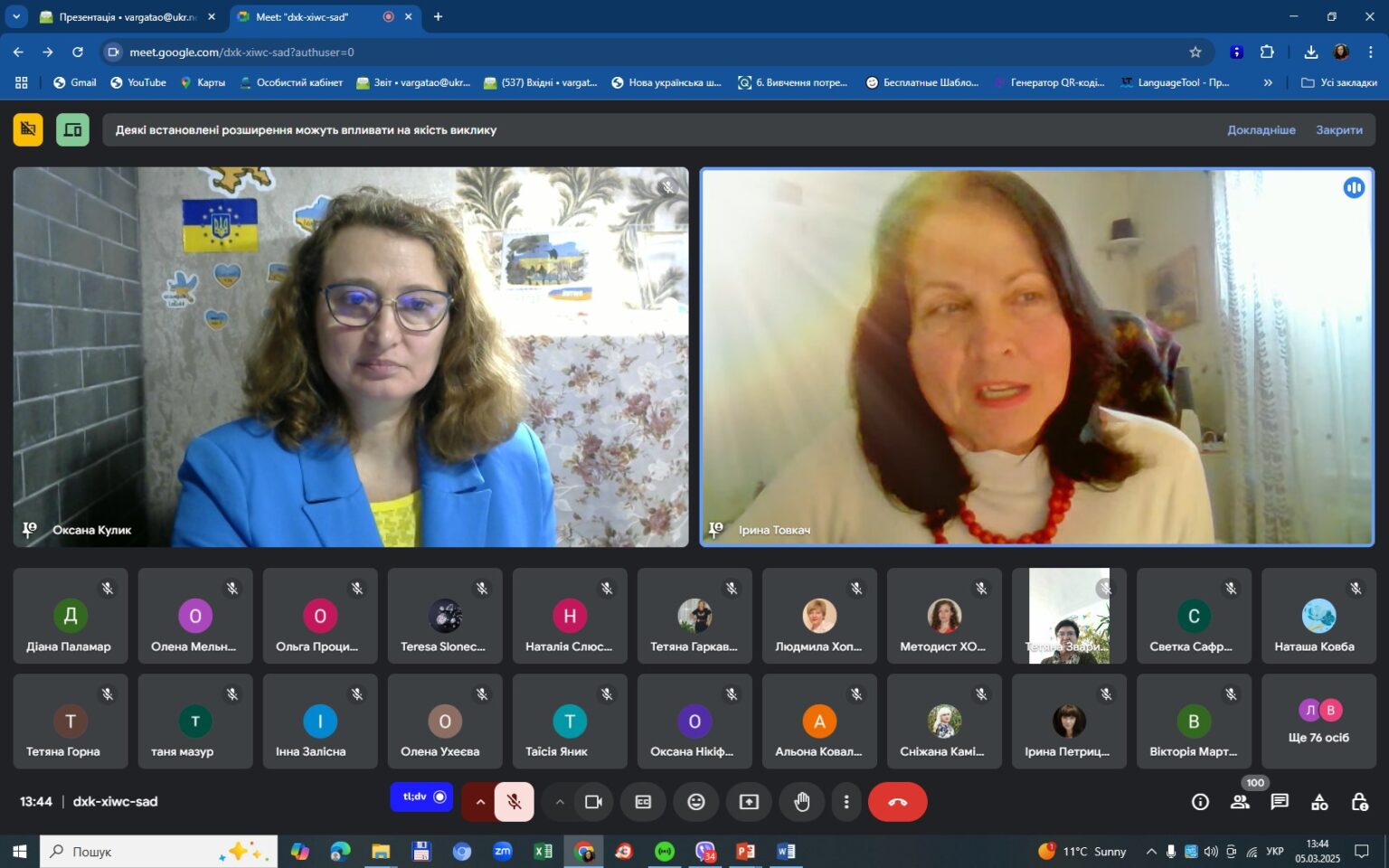Open meeting details info icon
Viewport: 1389px width, 868px height.
tap(1200, 802)
